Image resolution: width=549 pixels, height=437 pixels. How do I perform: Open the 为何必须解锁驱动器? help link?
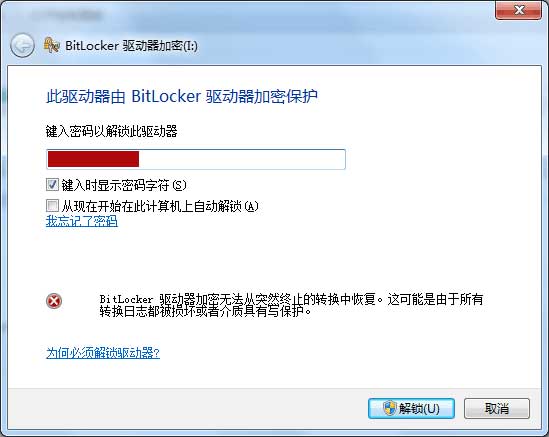(x=103, y=353)
